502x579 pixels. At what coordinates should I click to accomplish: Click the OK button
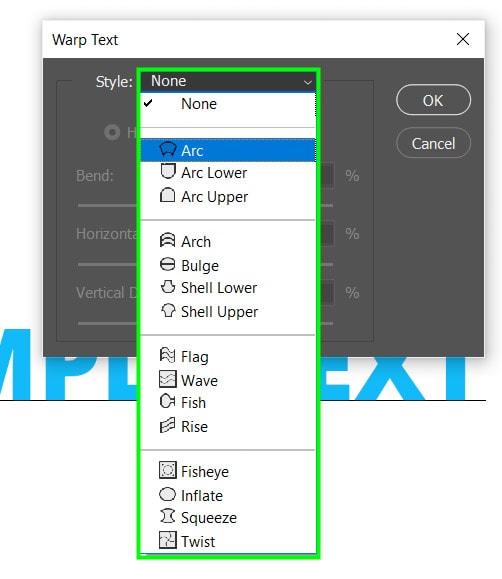tap(433, 100)
